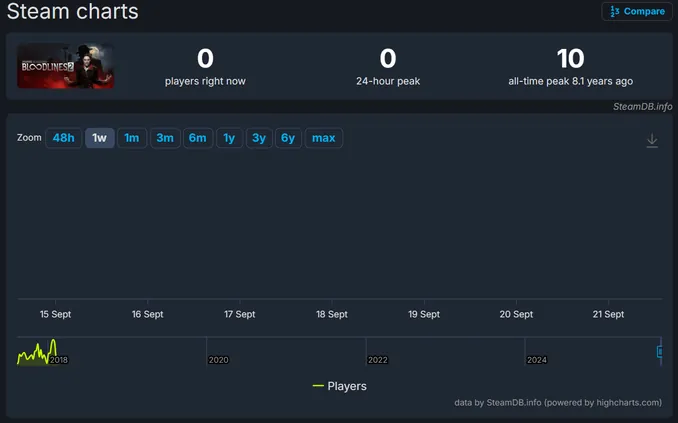
Task: Click the 'all-time peak 8.1 years ago' text
Action: click(571, 81)
